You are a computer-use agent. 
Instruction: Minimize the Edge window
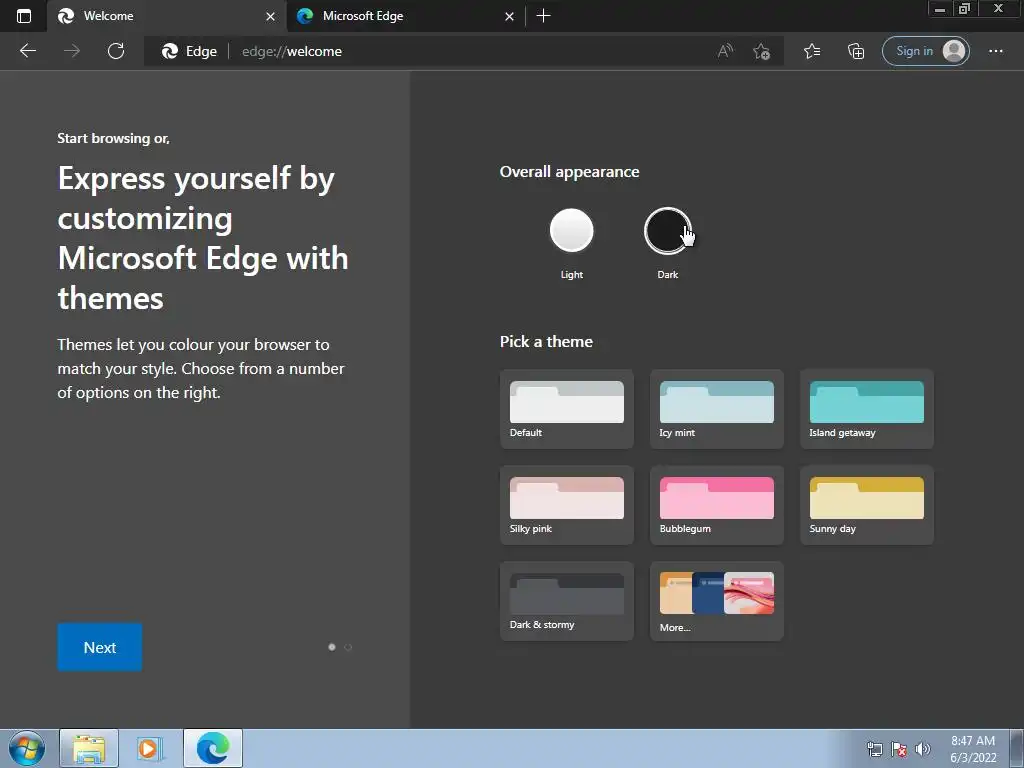(940, 9)
